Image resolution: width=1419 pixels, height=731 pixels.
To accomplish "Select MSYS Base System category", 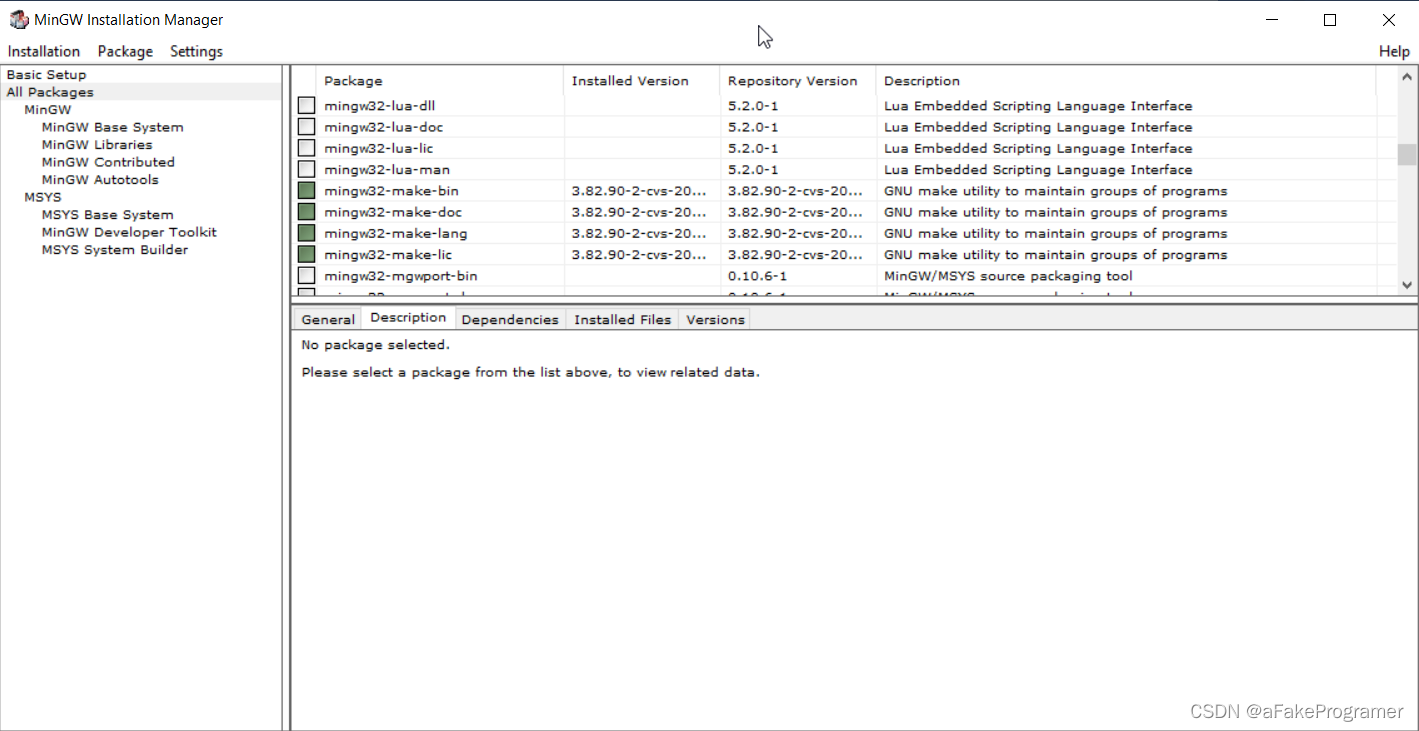I will (107, 215).
